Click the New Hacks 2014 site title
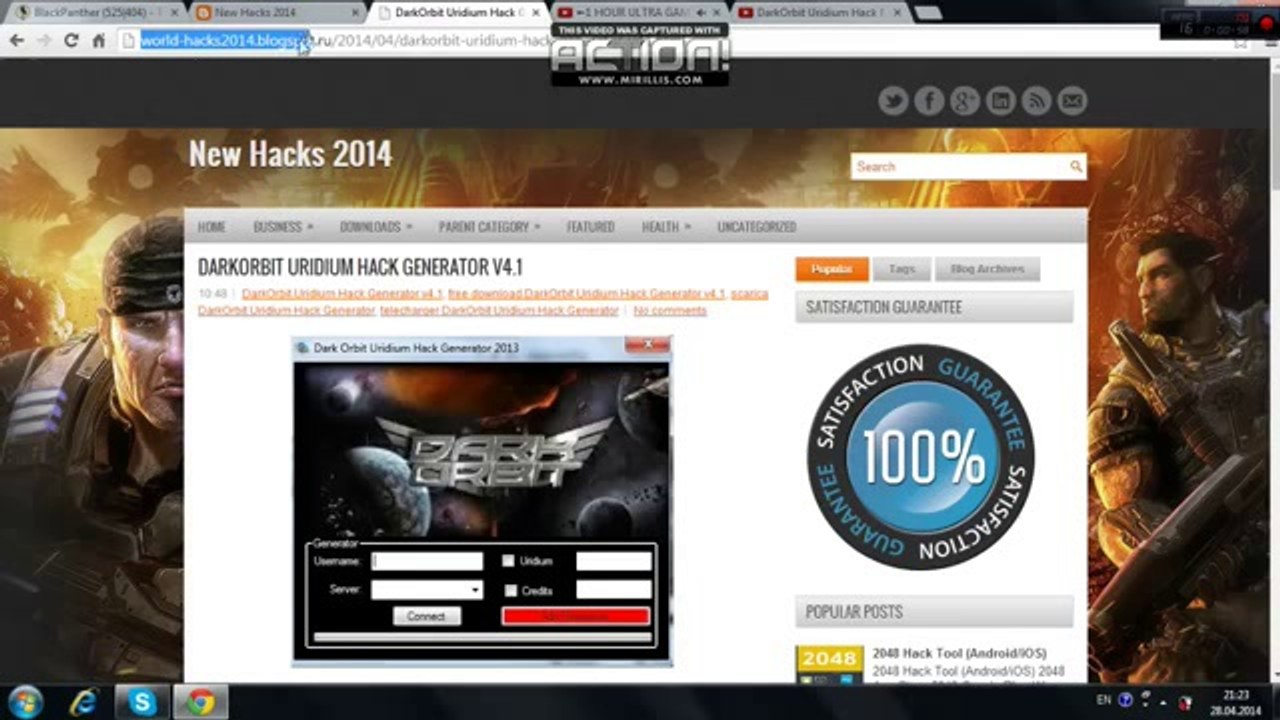 coord(290,153)
